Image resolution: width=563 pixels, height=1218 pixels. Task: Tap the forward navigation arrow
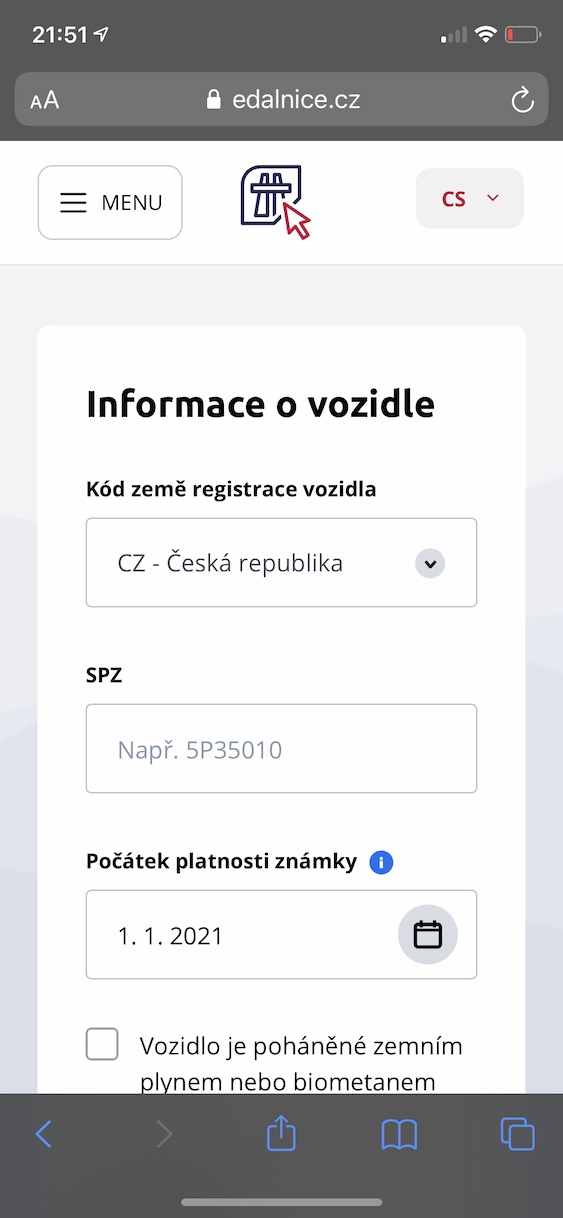(165, 1134)
